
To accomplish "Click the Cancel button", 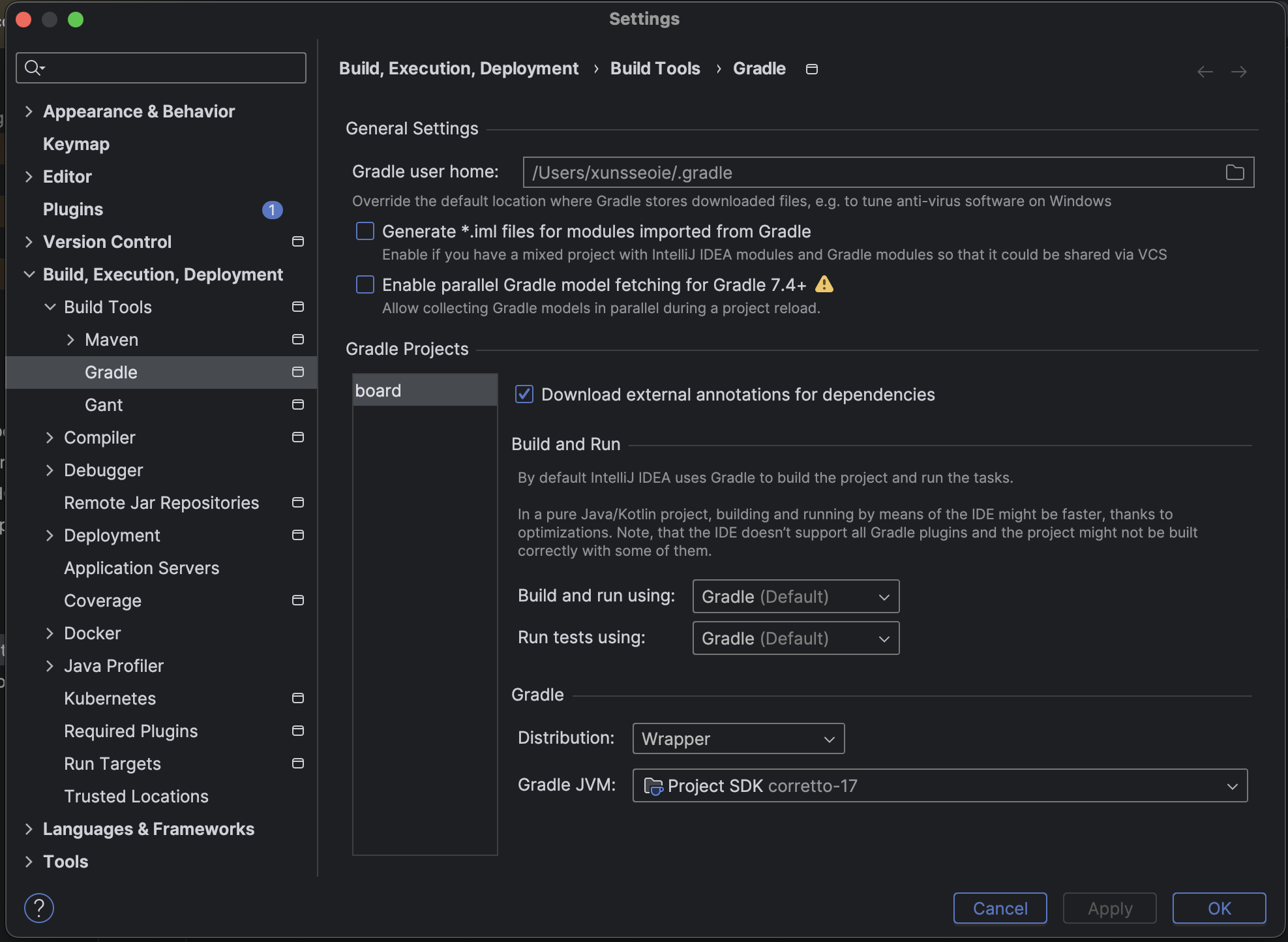I will coord(1000,908).
